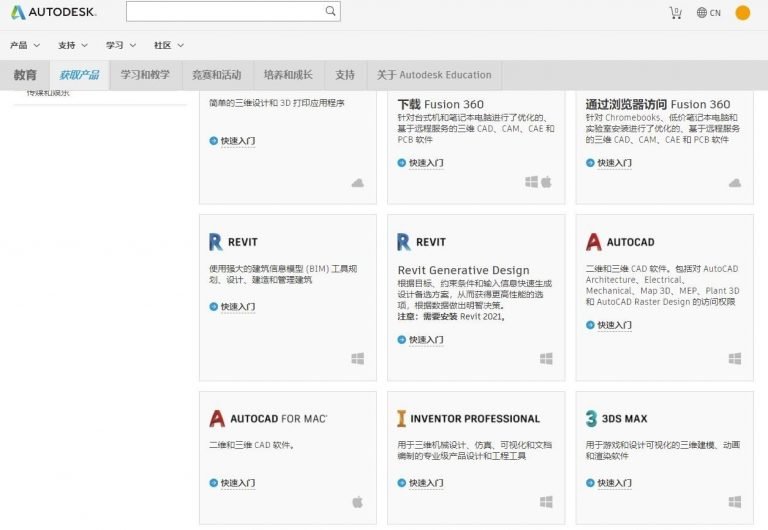768x530 pixels.
Task: Expand the 学习 dropdown menu
Action: [x=120, y=45]
